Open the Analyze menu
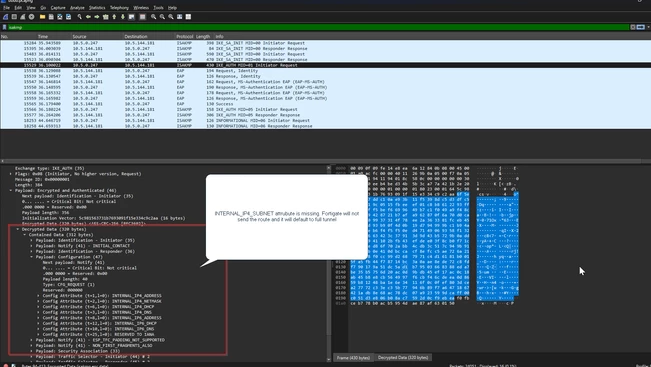651x367 pixels. click(77, 7)
